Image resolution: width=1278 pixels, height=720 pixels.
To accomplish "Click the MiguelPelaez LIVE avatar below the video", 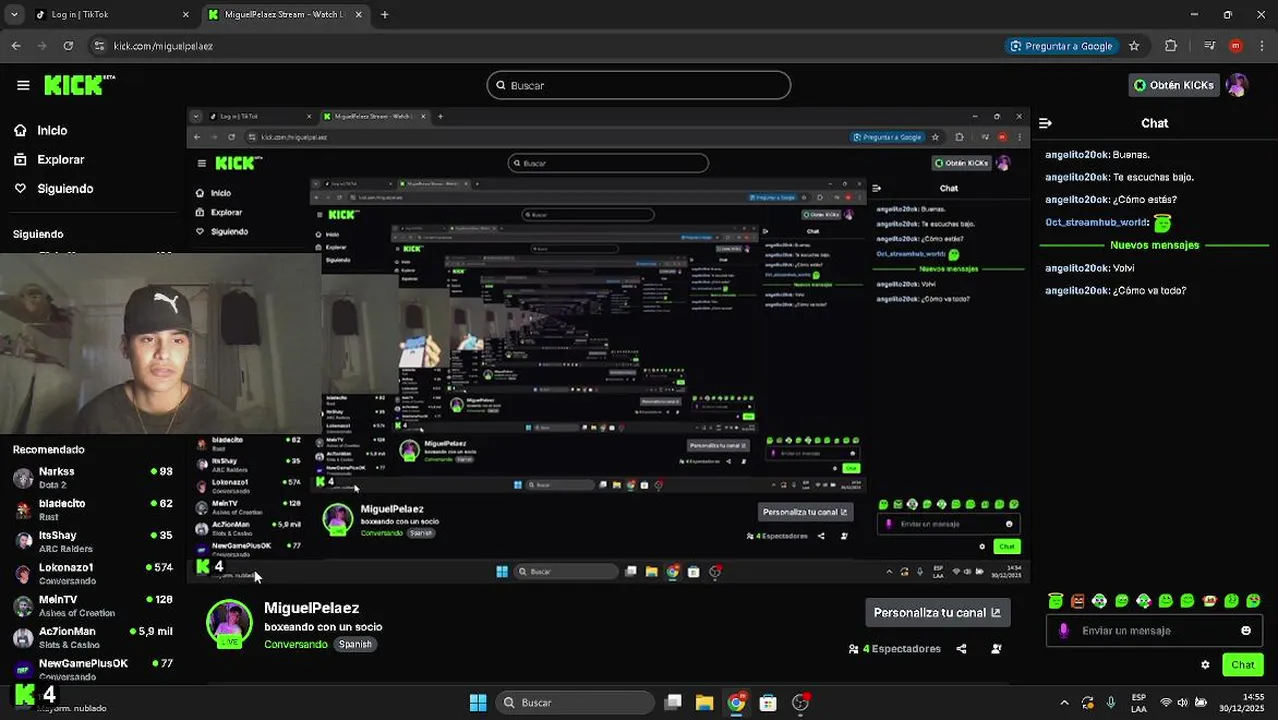I will point(229,624).
